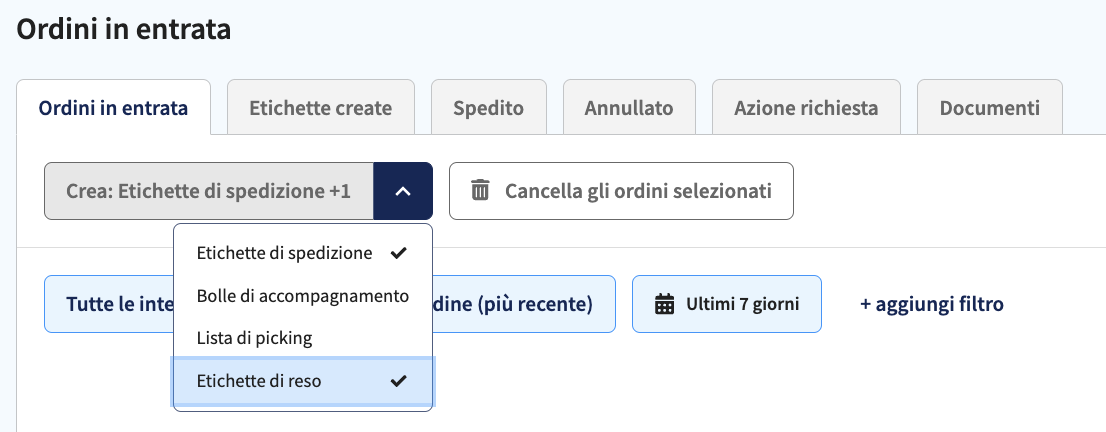Click Cancella gli ordini selezionati button
This screenshot has width=1106, height=432.
621,191
